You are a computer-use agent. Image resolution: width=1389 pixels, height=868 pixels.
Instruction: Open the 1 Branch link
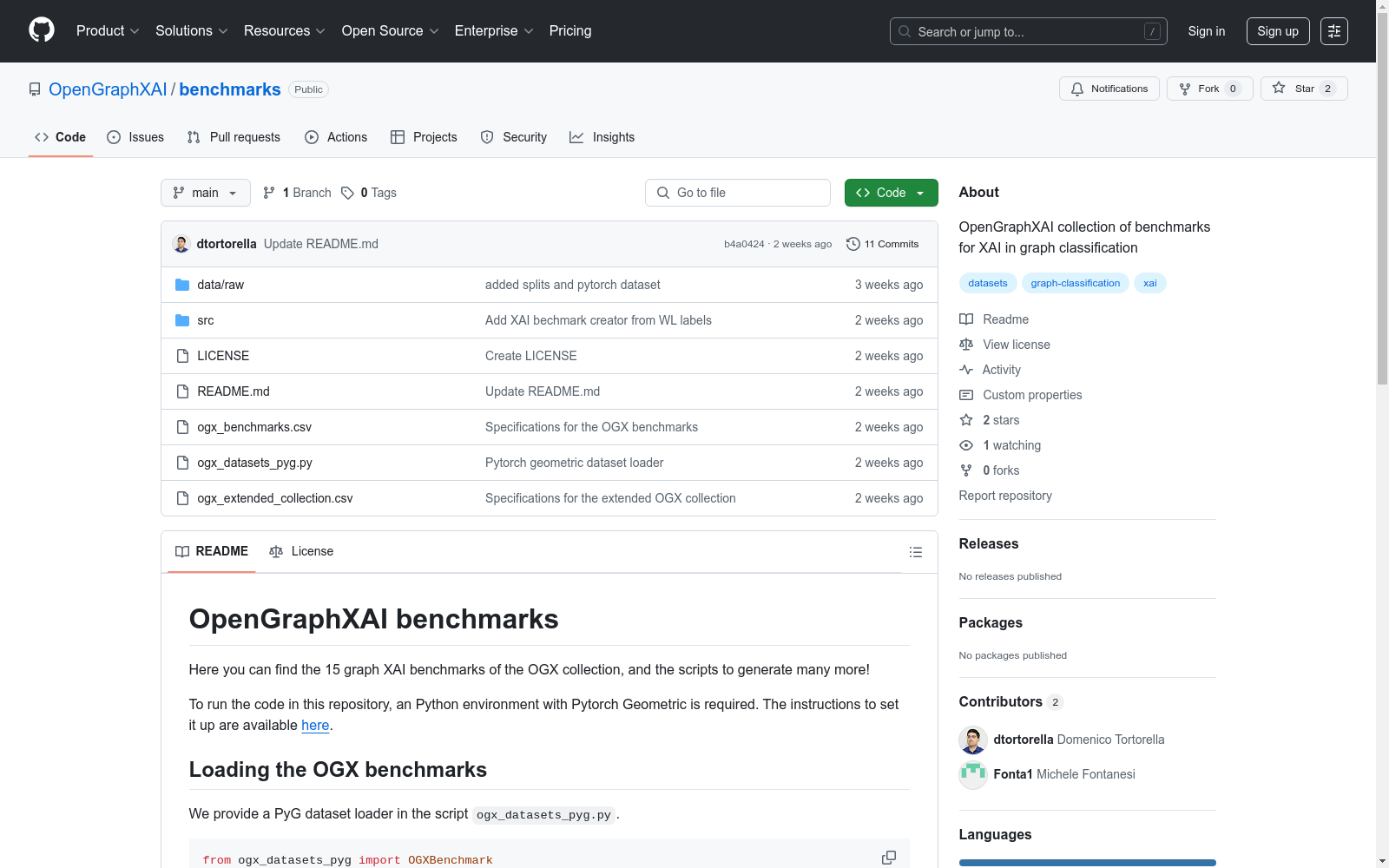pyautogui.click(x=297, y=193)
